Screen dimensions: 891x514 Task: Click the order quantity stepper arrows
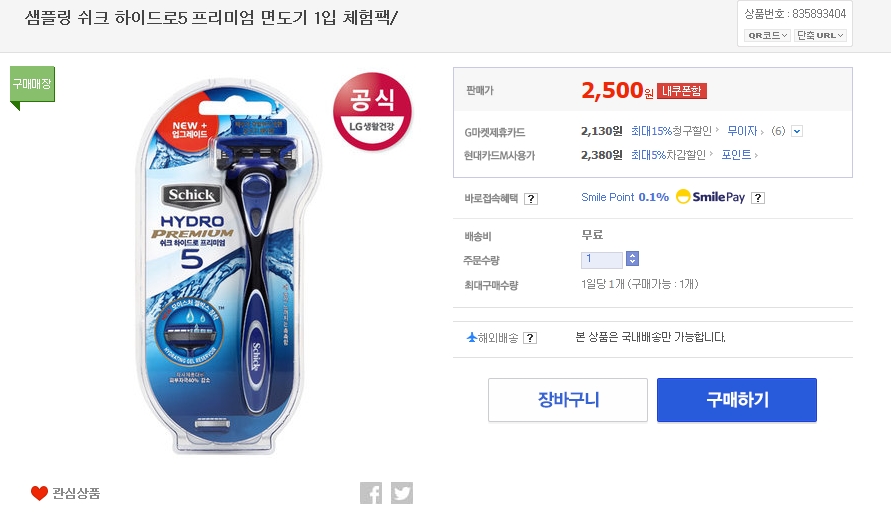click(632, 259)
